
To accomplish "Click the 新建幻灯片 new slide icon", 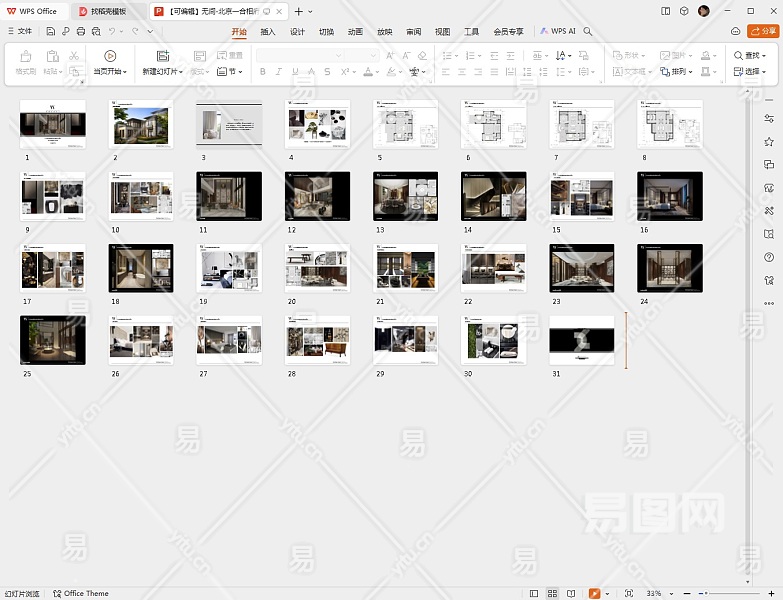I will (163, 56).
